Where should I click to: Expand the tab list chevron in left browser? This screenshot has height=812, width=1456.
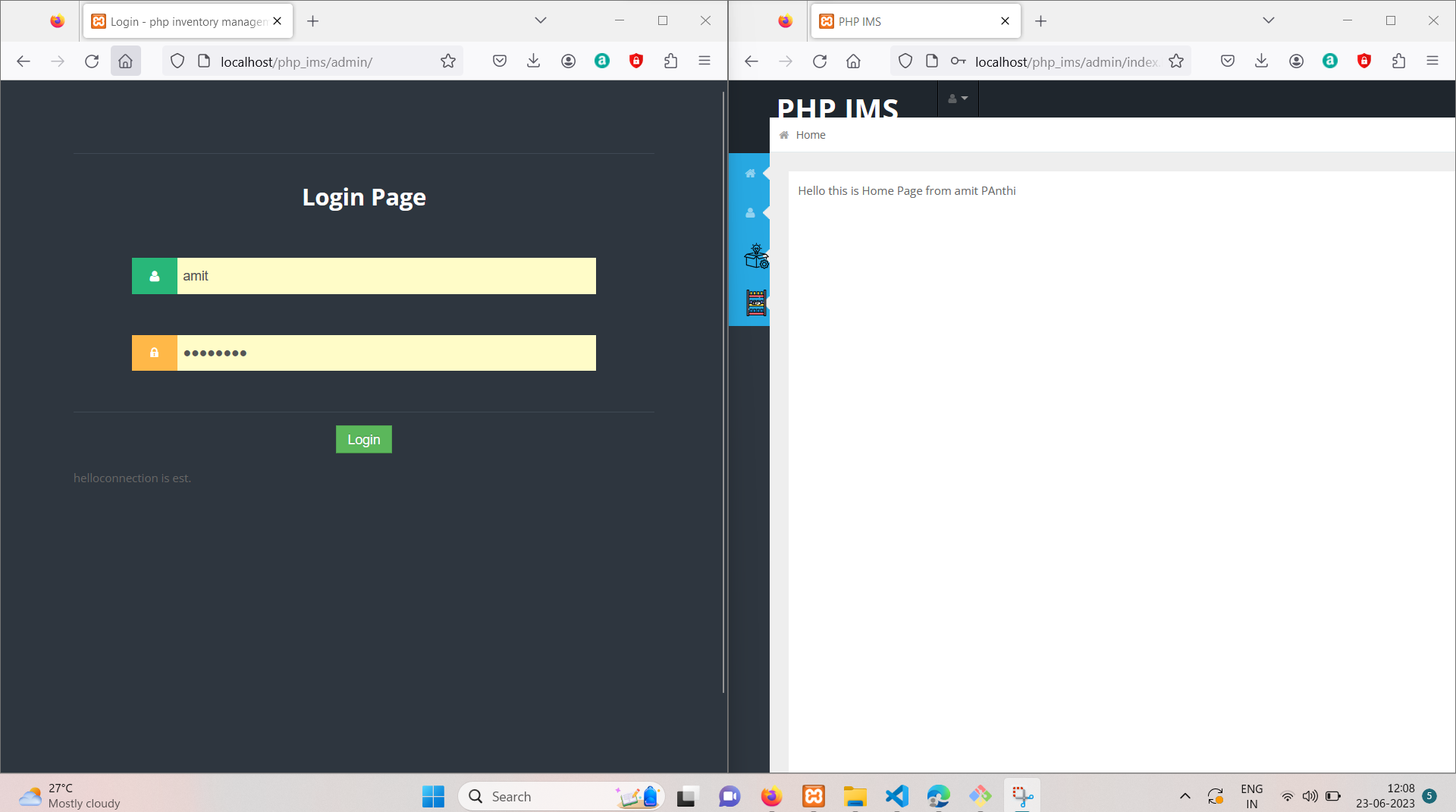click(540, 20)
